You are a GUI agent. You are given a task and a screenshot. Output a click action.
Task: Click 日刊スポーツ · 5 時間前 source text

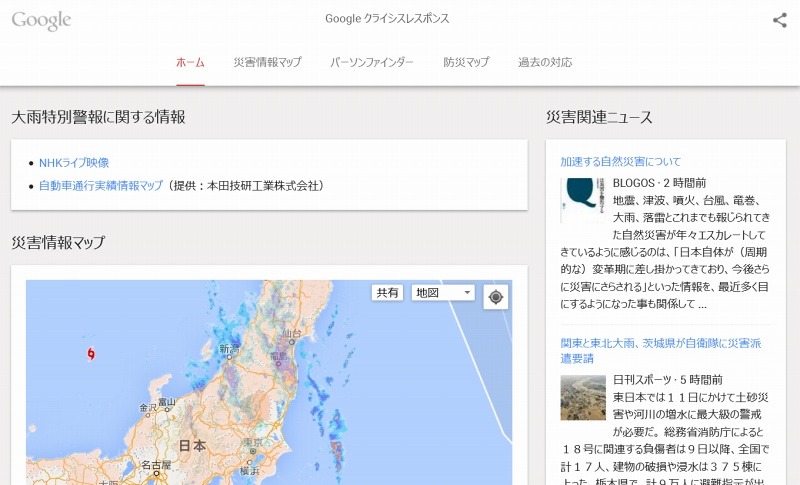(x=668, y=380)
